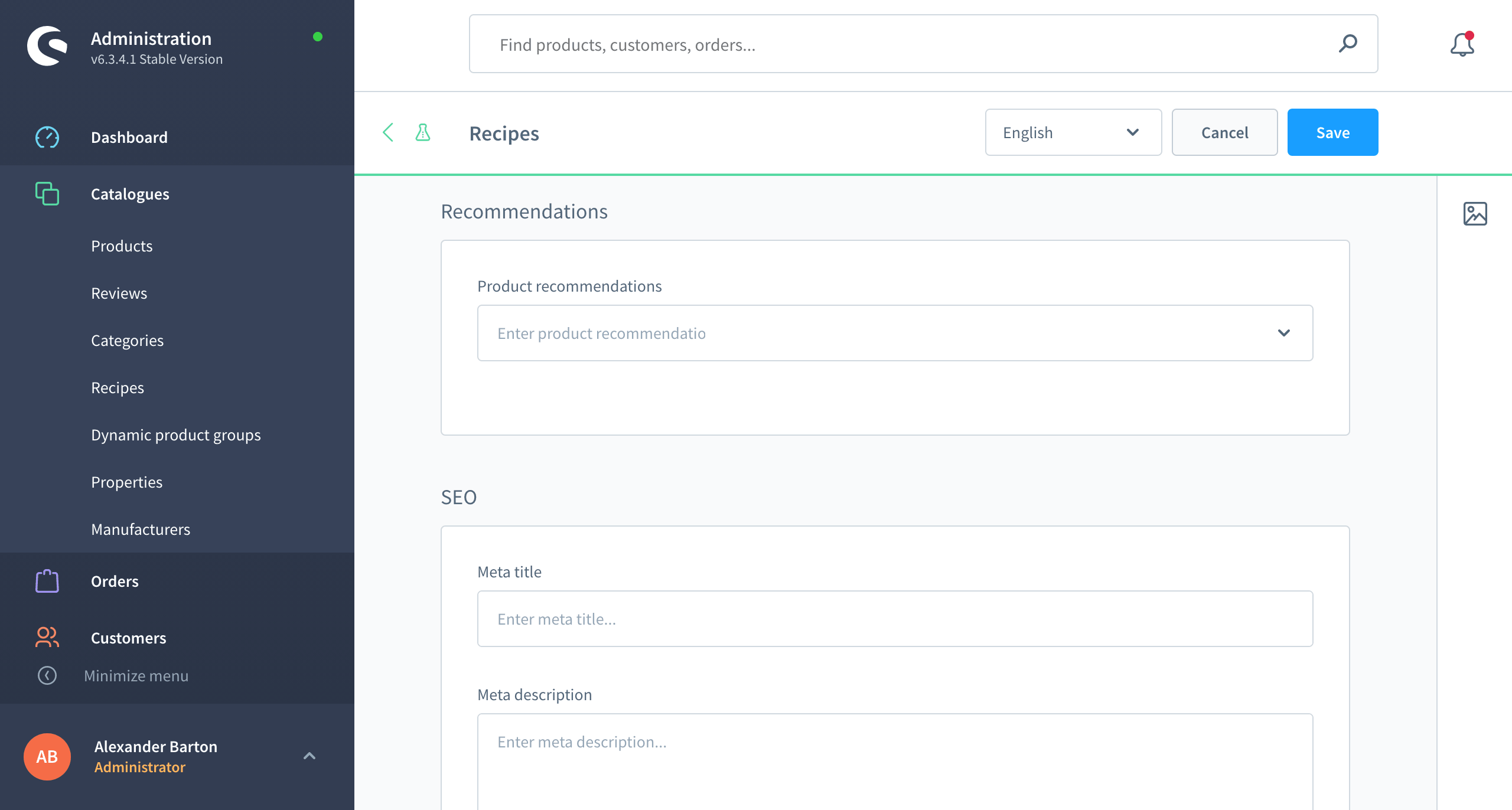Expand Alexander Barton user menu chevron
Viewport: 1512px width, 810px height.
tap(309, 756)
